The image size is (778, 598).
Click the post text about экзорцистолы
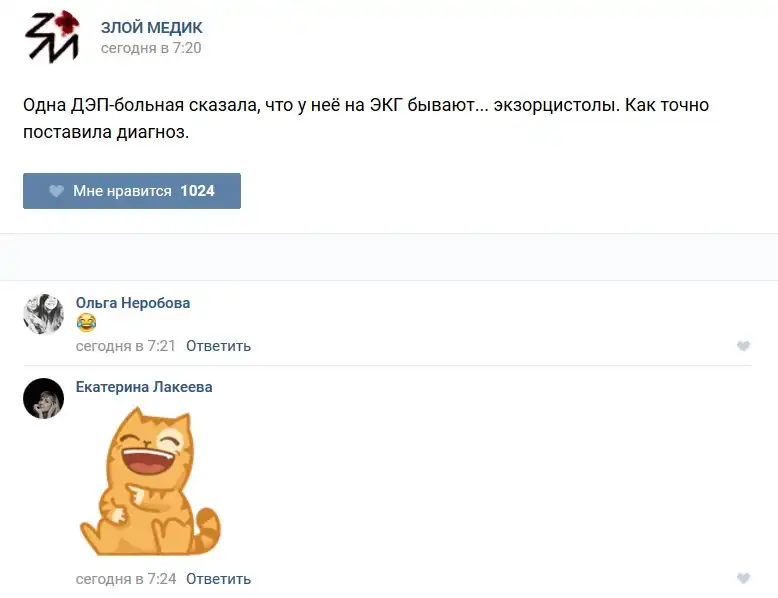[x=366, y=119]
